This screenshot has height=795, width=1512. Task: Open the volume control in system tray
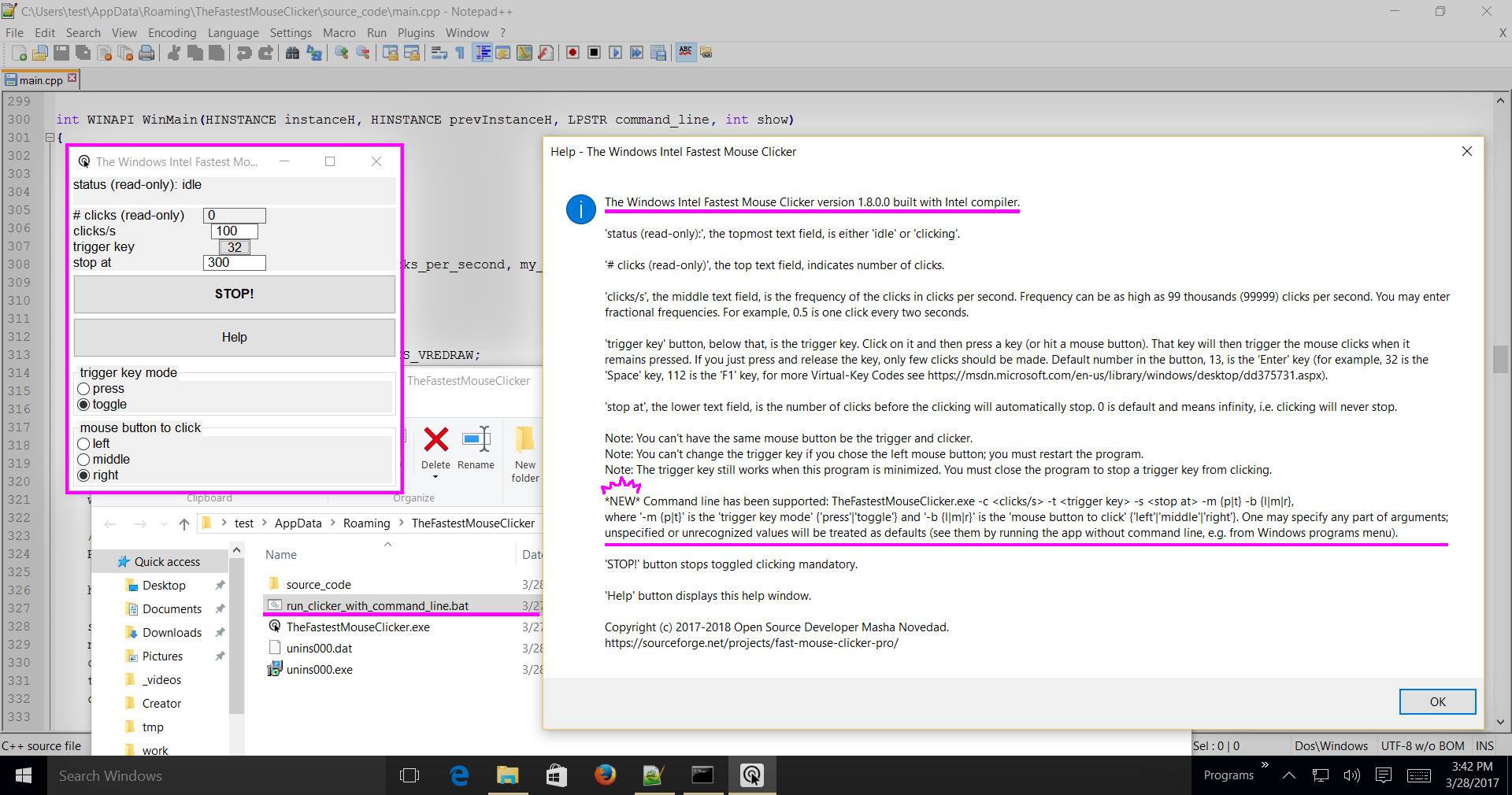[x=1351, y=775]
